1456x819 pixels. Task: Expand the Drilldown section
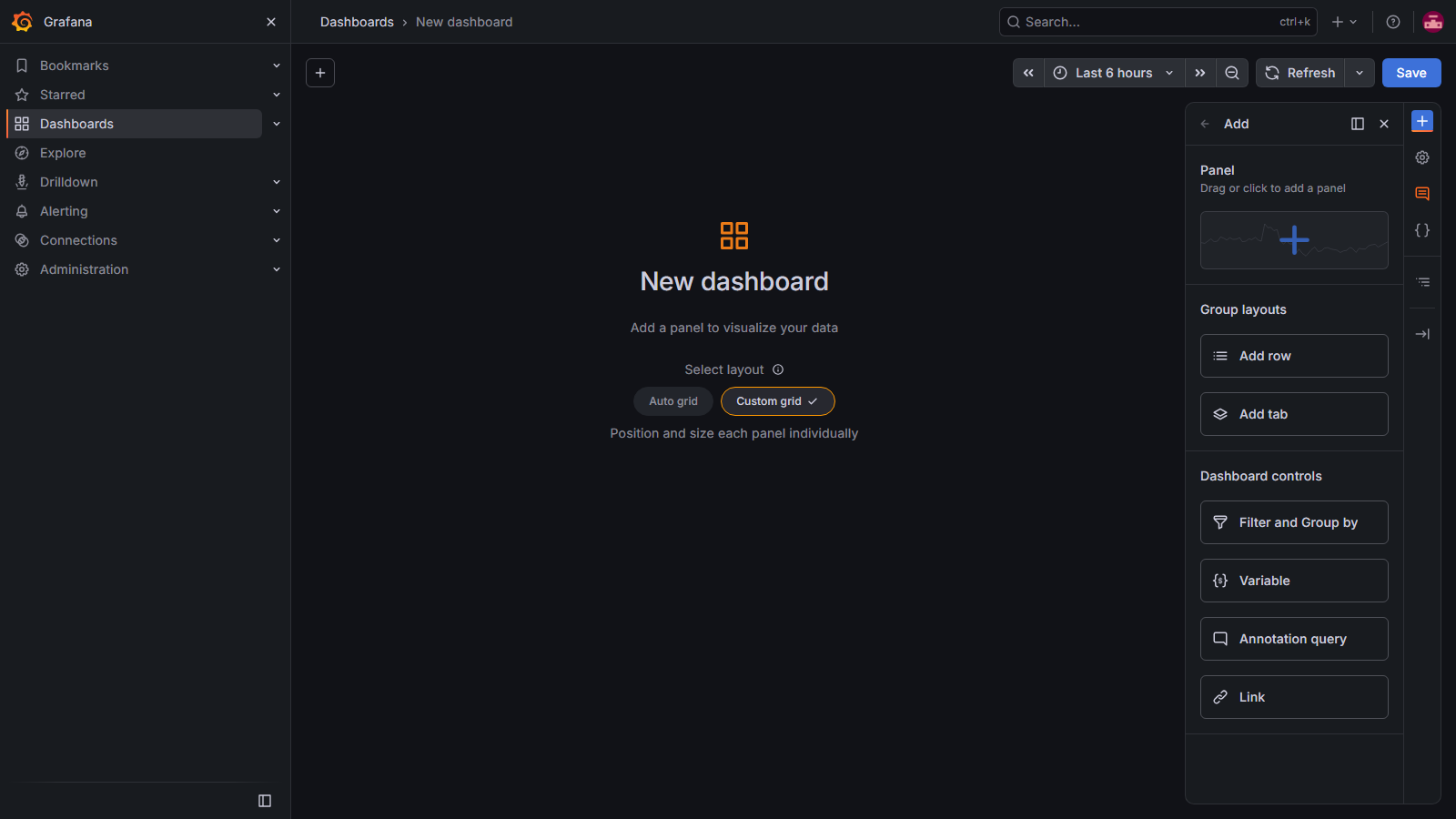(277, 182)
